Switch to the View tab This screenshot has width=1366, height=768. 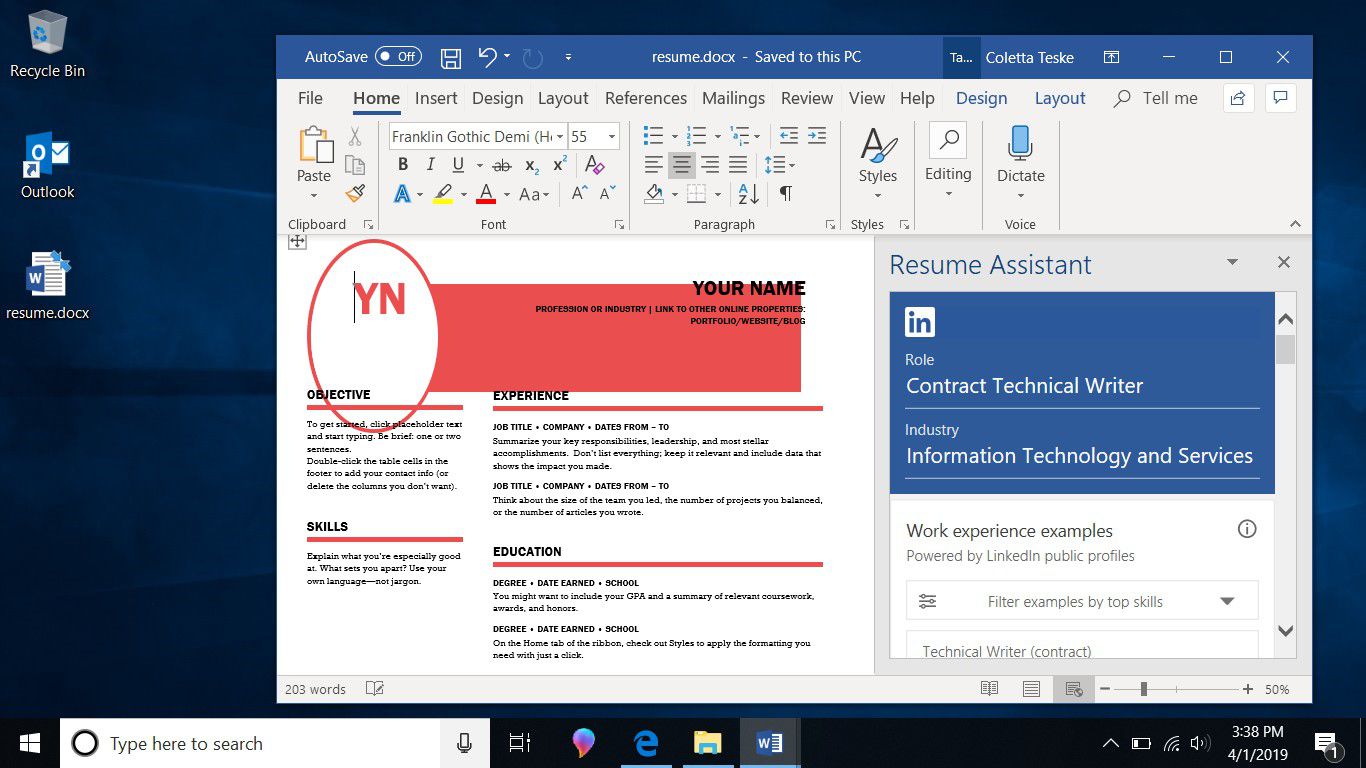867,98
